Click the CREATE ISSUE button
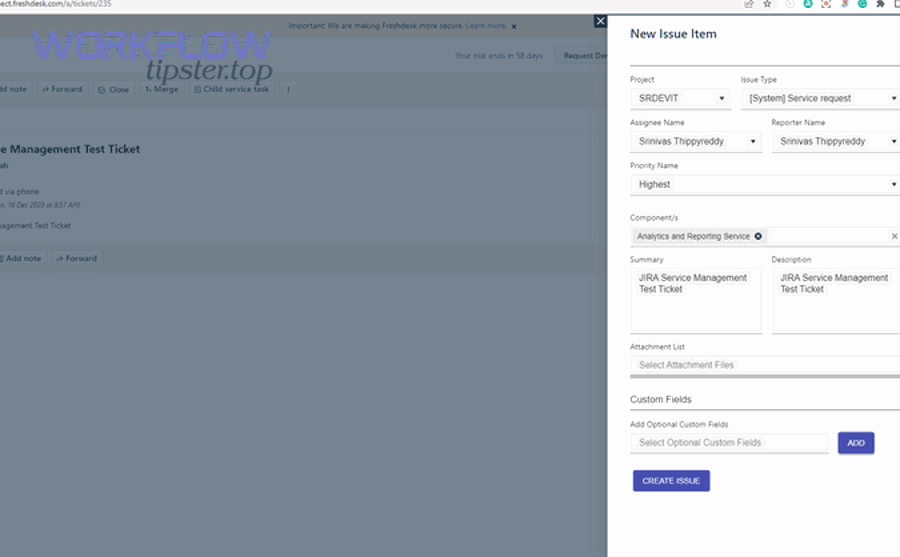 [671, 481]
